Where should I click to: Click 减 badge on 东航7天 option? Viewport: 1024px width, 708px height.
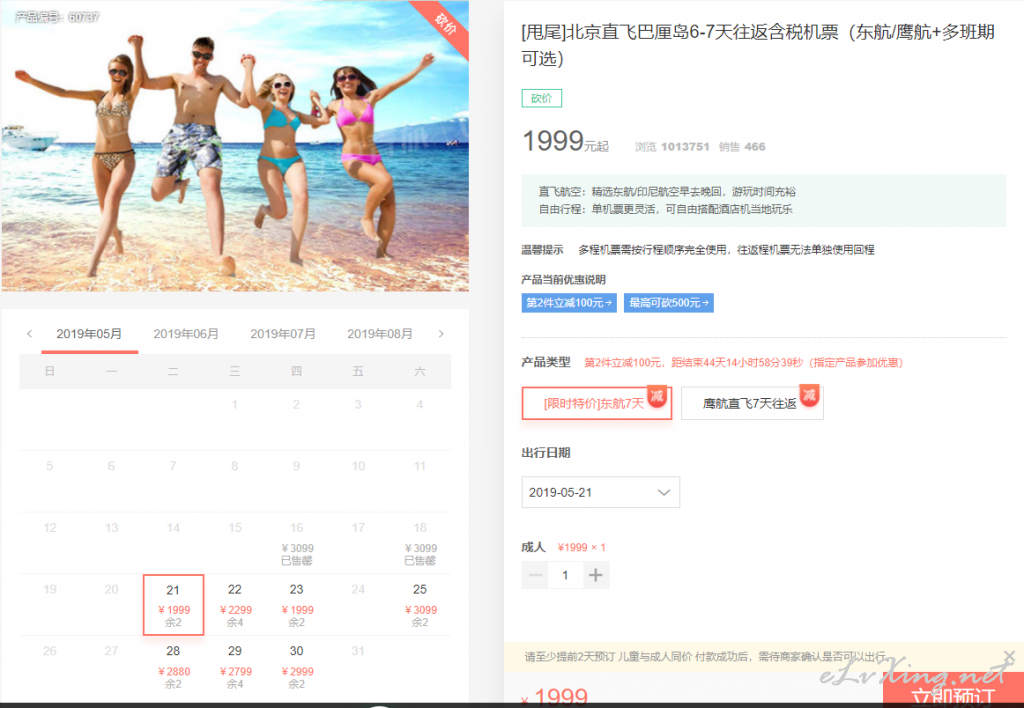pyautogui.click(x=658, y=395)
